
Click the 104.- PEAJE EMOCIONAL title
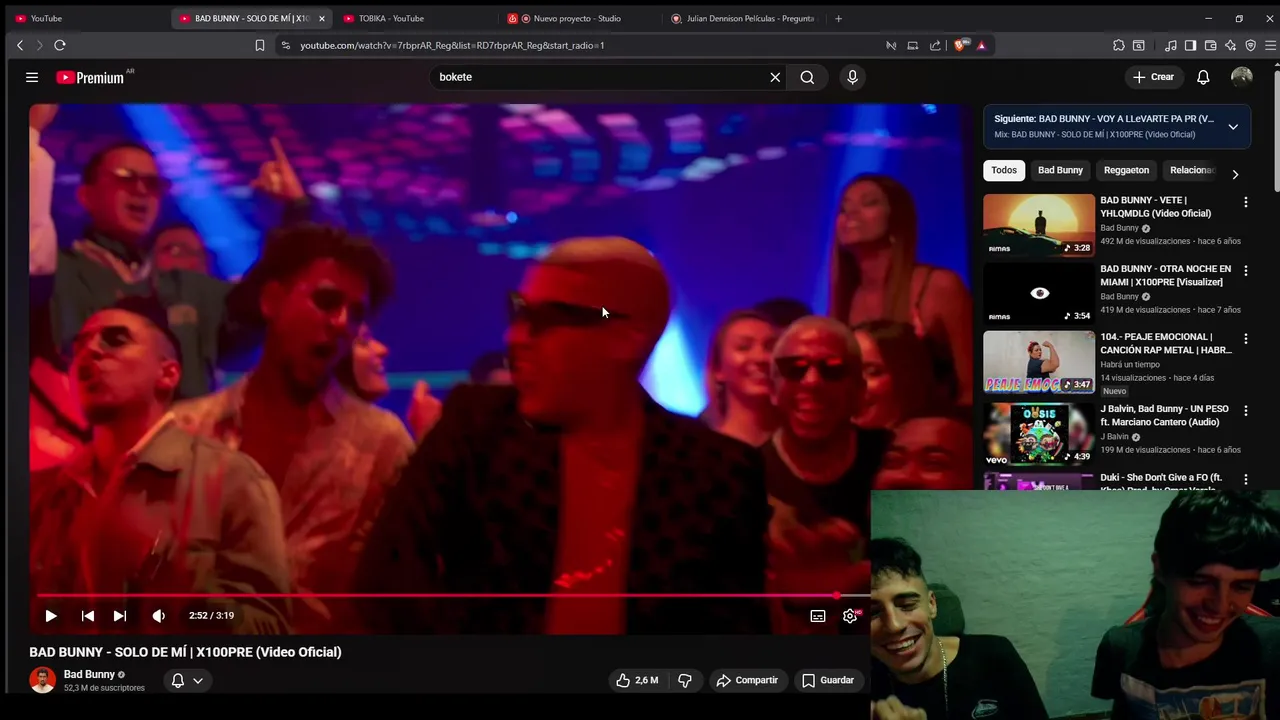pyautogui.click(x=1166, y=344)
